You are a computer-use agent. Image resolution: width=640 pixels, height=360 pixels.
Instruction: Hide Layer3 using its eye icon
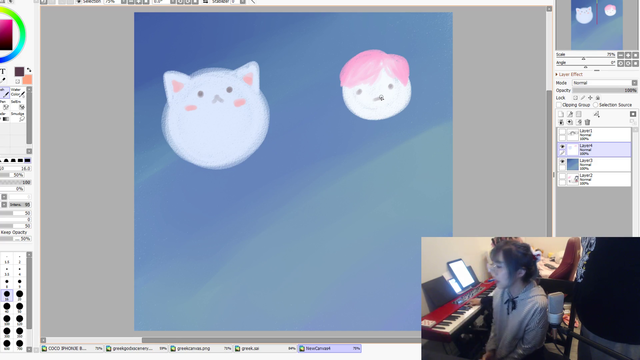click(562, 162)
